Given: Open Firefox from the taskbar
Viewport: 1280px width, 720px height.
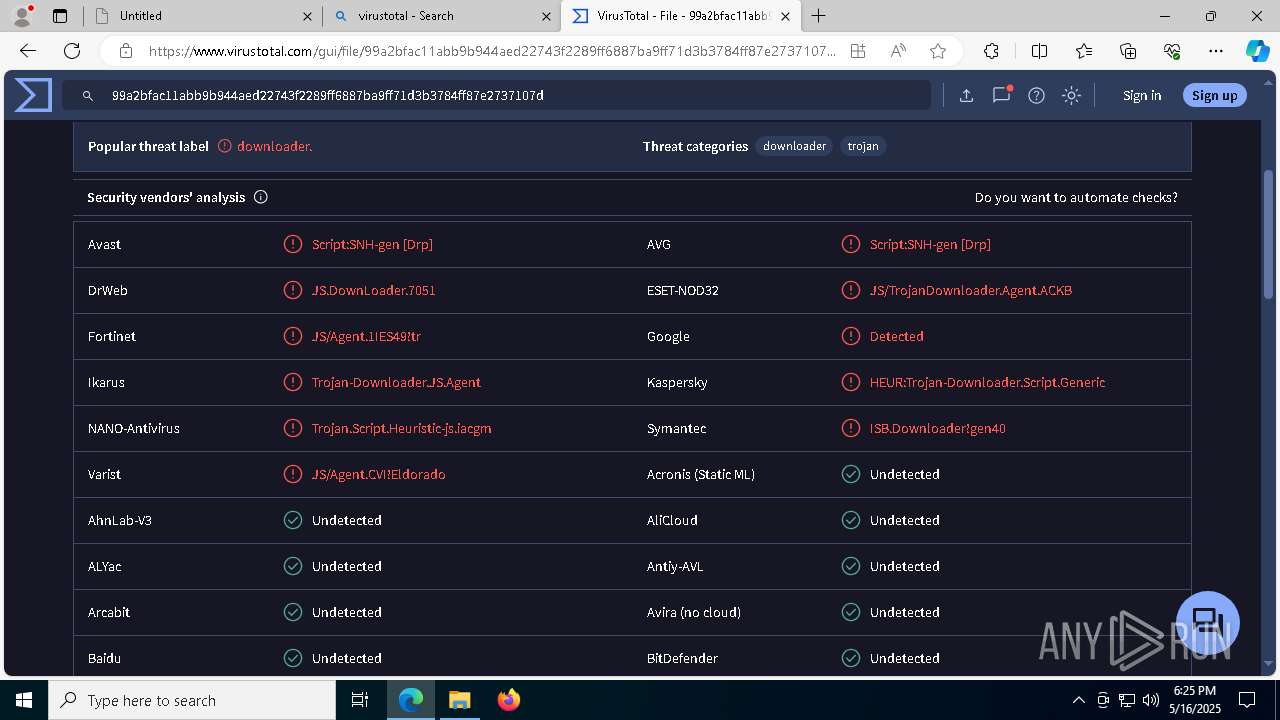Looking at the screenshot, I should 509,700.
